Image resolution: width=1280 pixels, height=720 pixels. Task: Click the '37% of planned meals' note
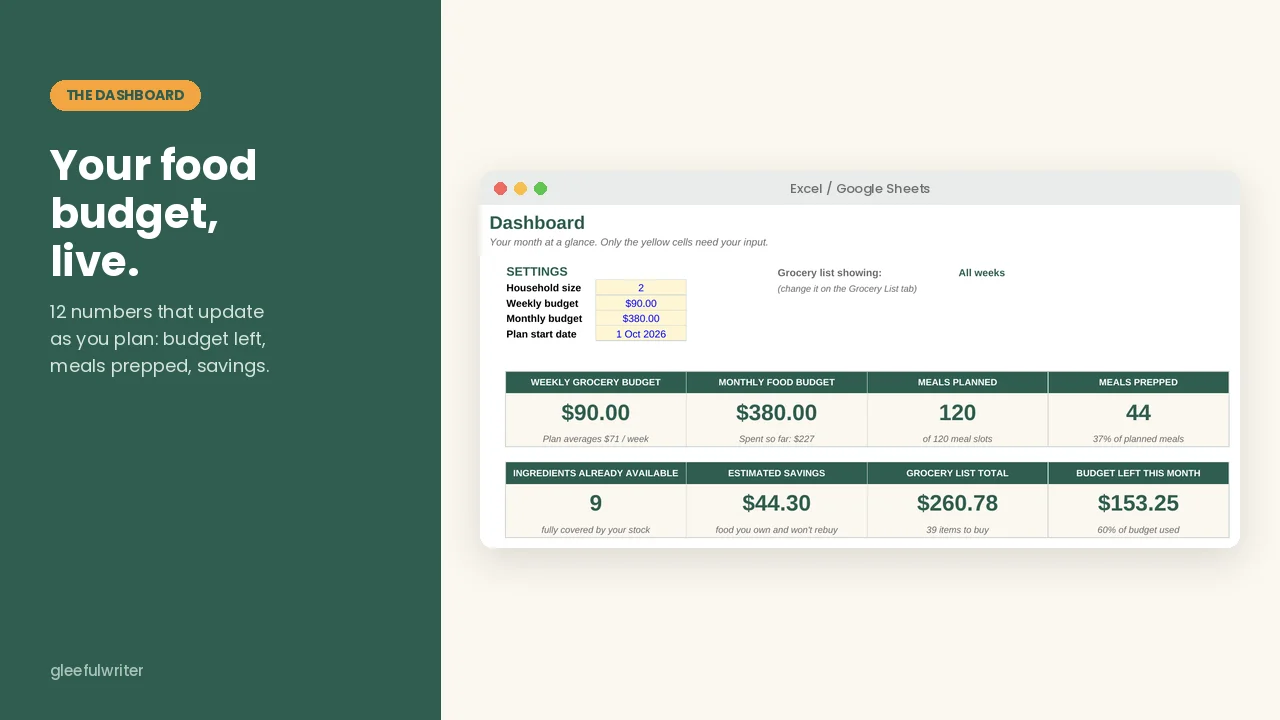click(1139, 439)
